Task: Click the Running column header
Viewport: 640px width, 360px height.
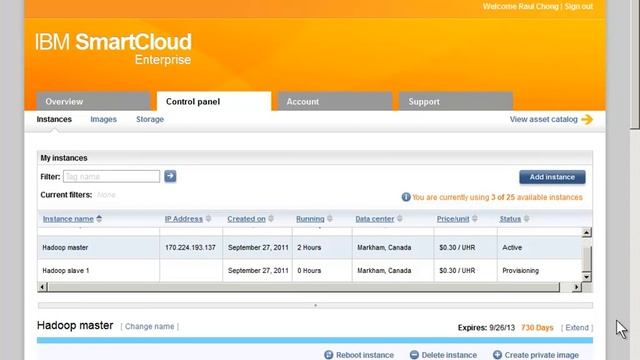Action: tap(310, 219)
